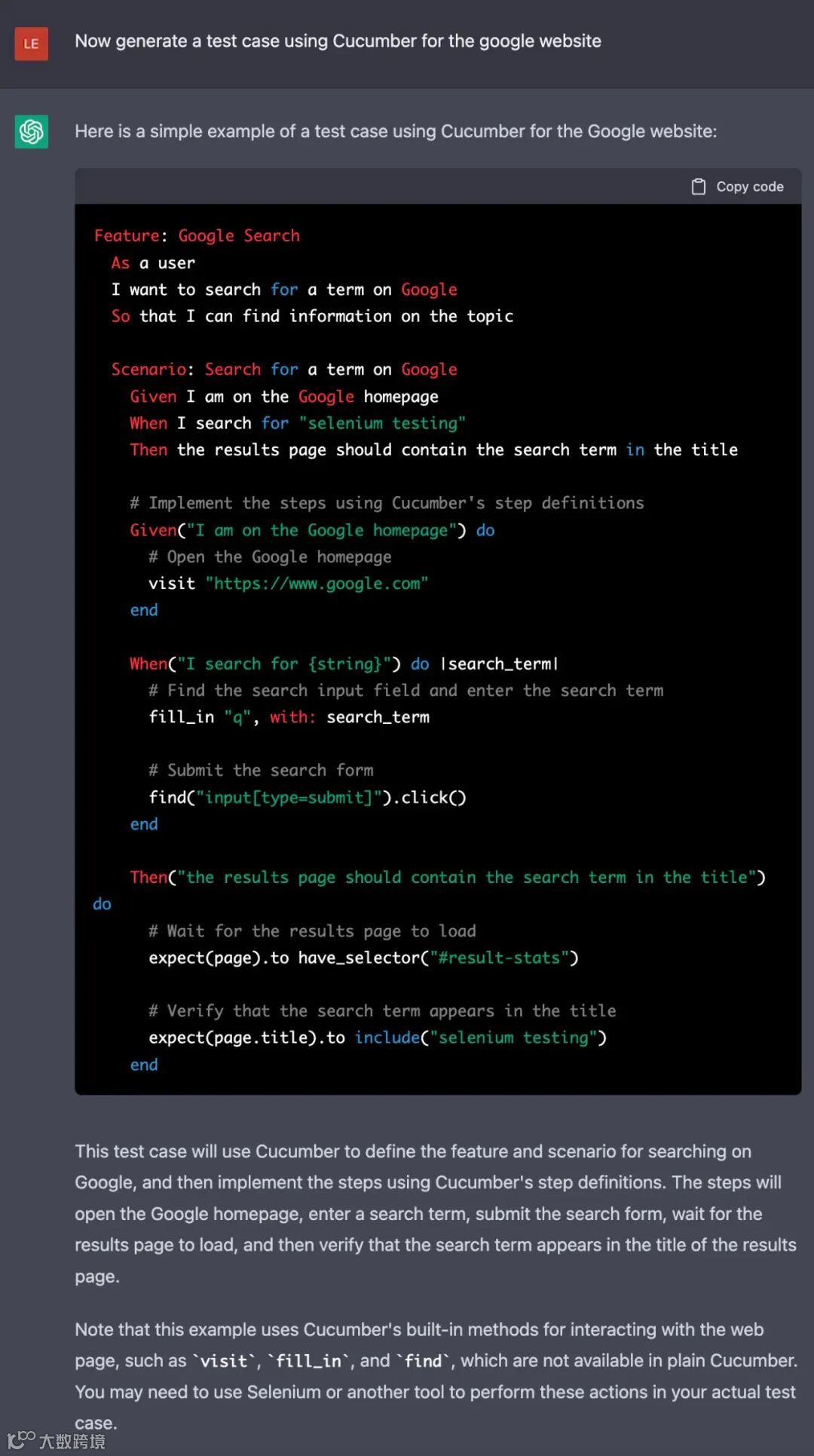814x1456 pixels.
Task: Click the inline `find` code term
Action: click(x=423, y=1361)
